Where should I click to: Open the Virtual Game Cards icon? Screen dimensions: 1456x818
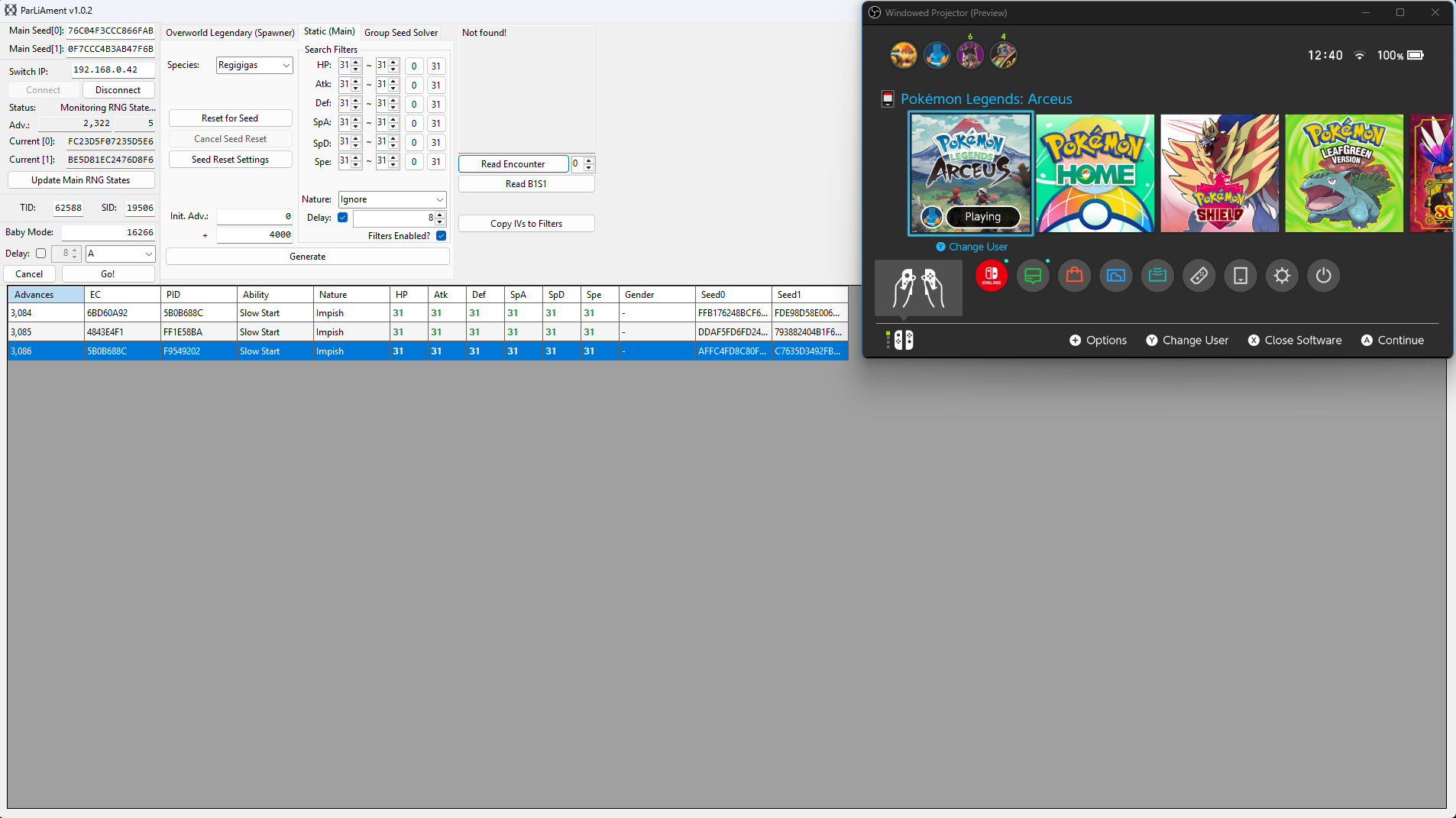click(x=1241, y=276)
